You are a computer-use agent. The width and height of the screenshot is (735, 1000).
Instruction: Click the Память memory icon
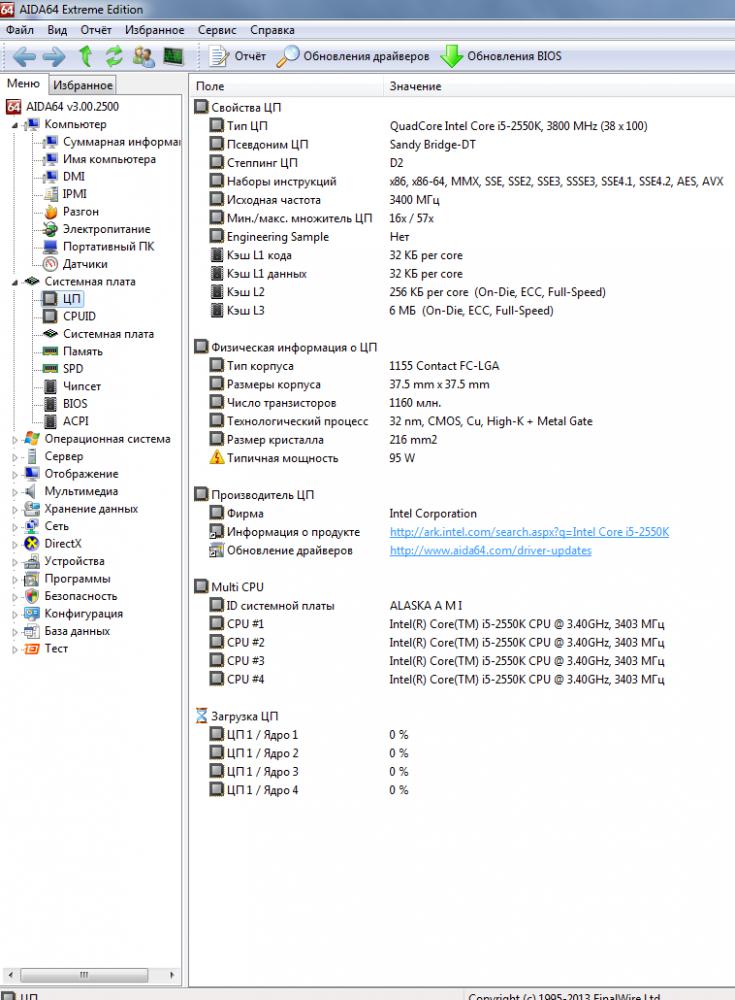[x=50, y=351]
